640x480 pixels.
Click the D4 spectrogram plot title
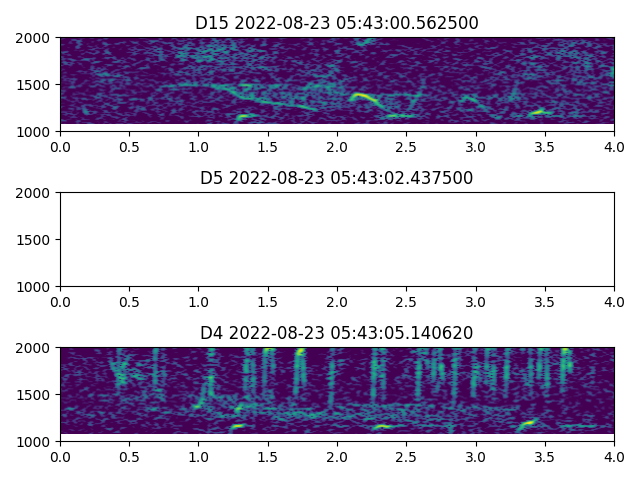(337, 333)
